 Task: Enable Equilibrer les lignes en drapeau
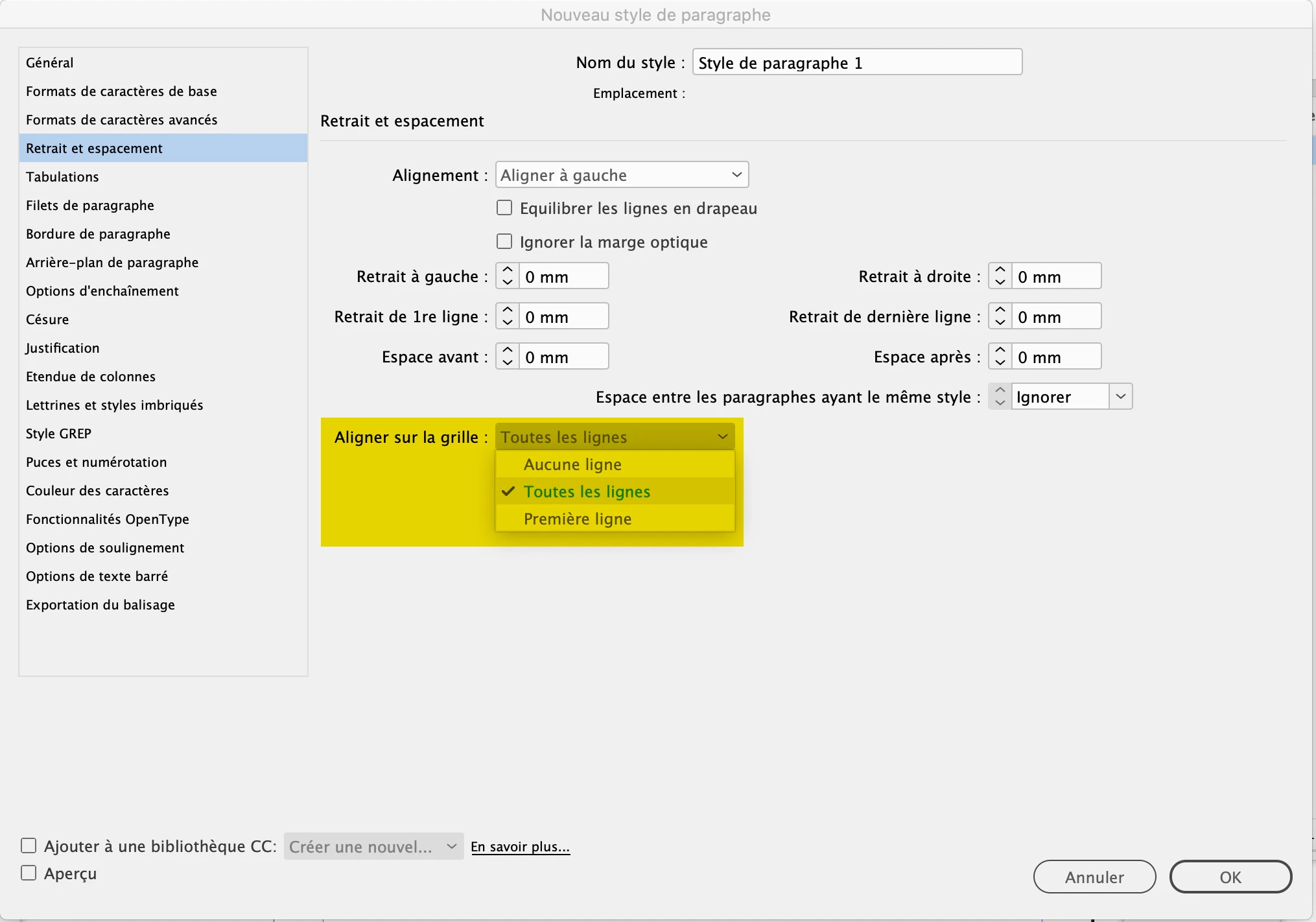(504, 208)
